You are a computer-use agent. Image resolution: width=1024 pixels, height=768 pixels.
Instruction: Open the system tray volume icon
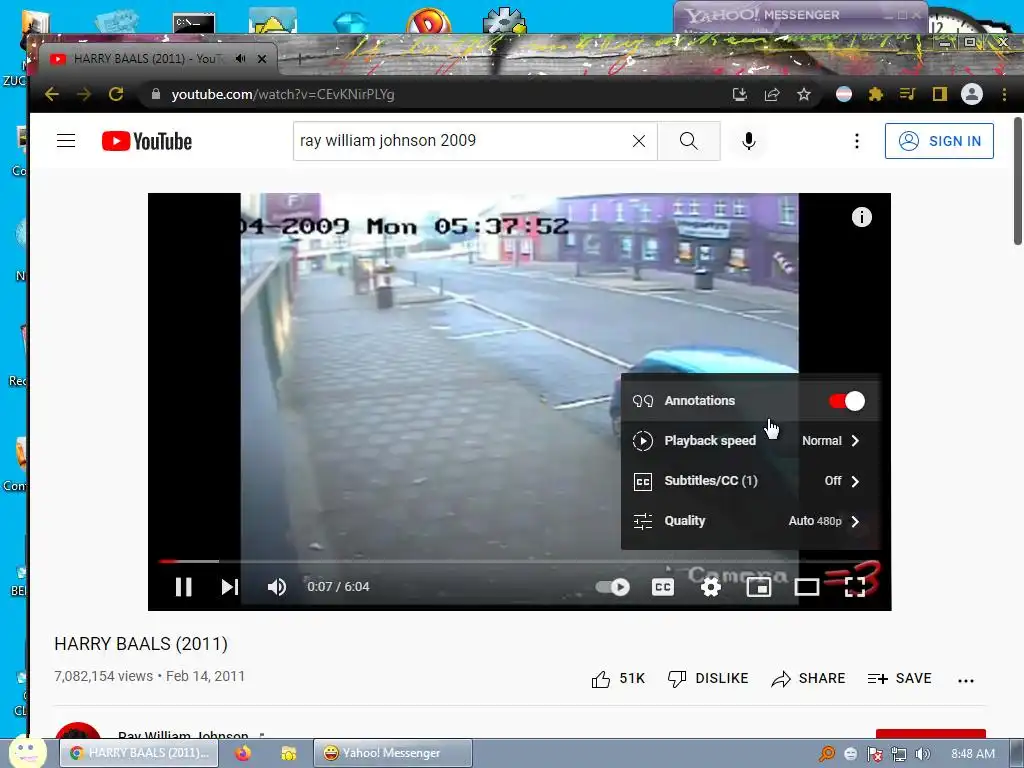pos(923,754)
